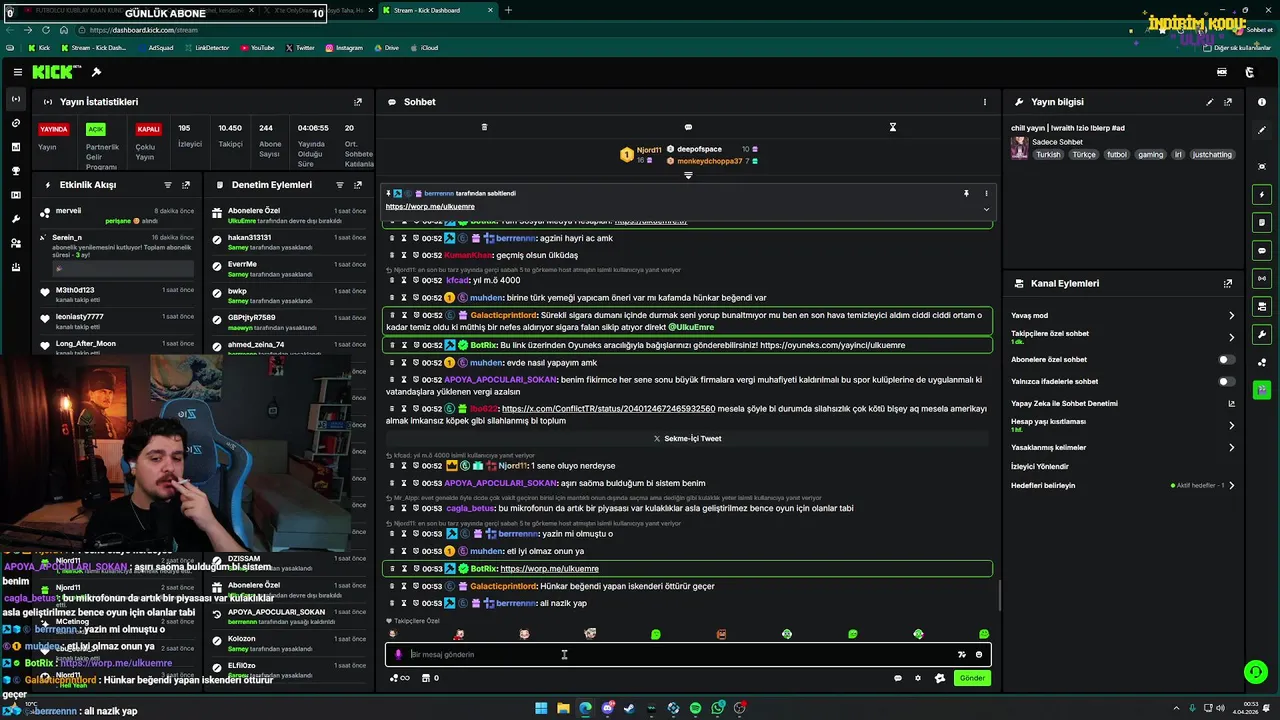Expand Hesap yaşı kısıtlaması options
The height and width of the screenshot is (720, 1280).
pyautogui.click(x=1231, y=425)
